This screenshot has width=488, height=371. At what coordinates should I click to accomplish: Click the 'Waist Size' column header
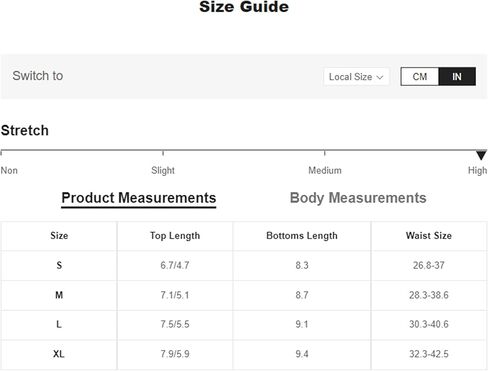click(x=429, y=236)
